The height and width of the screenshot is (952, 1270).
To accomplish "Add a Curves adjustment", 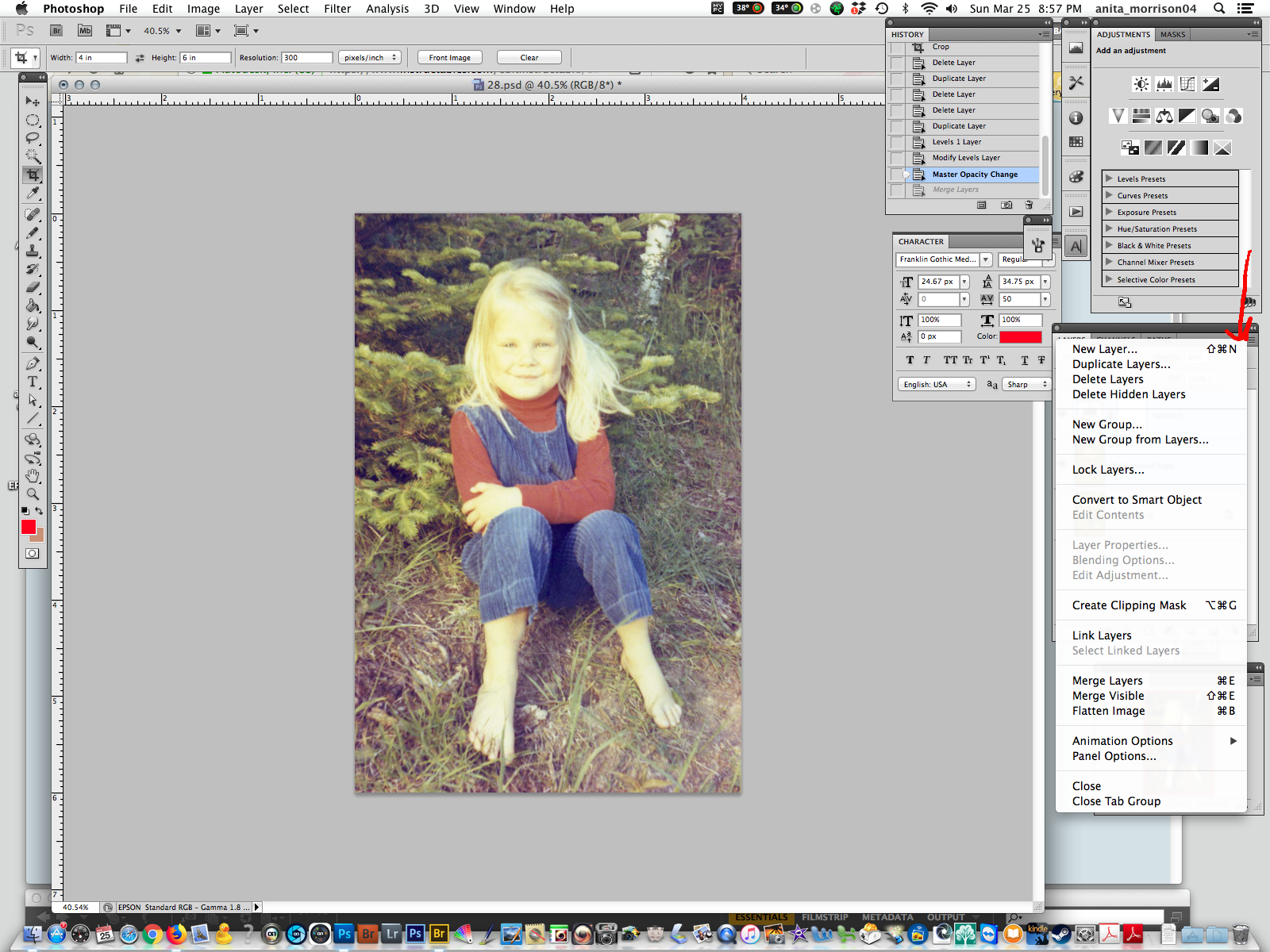I will 1187,84.
